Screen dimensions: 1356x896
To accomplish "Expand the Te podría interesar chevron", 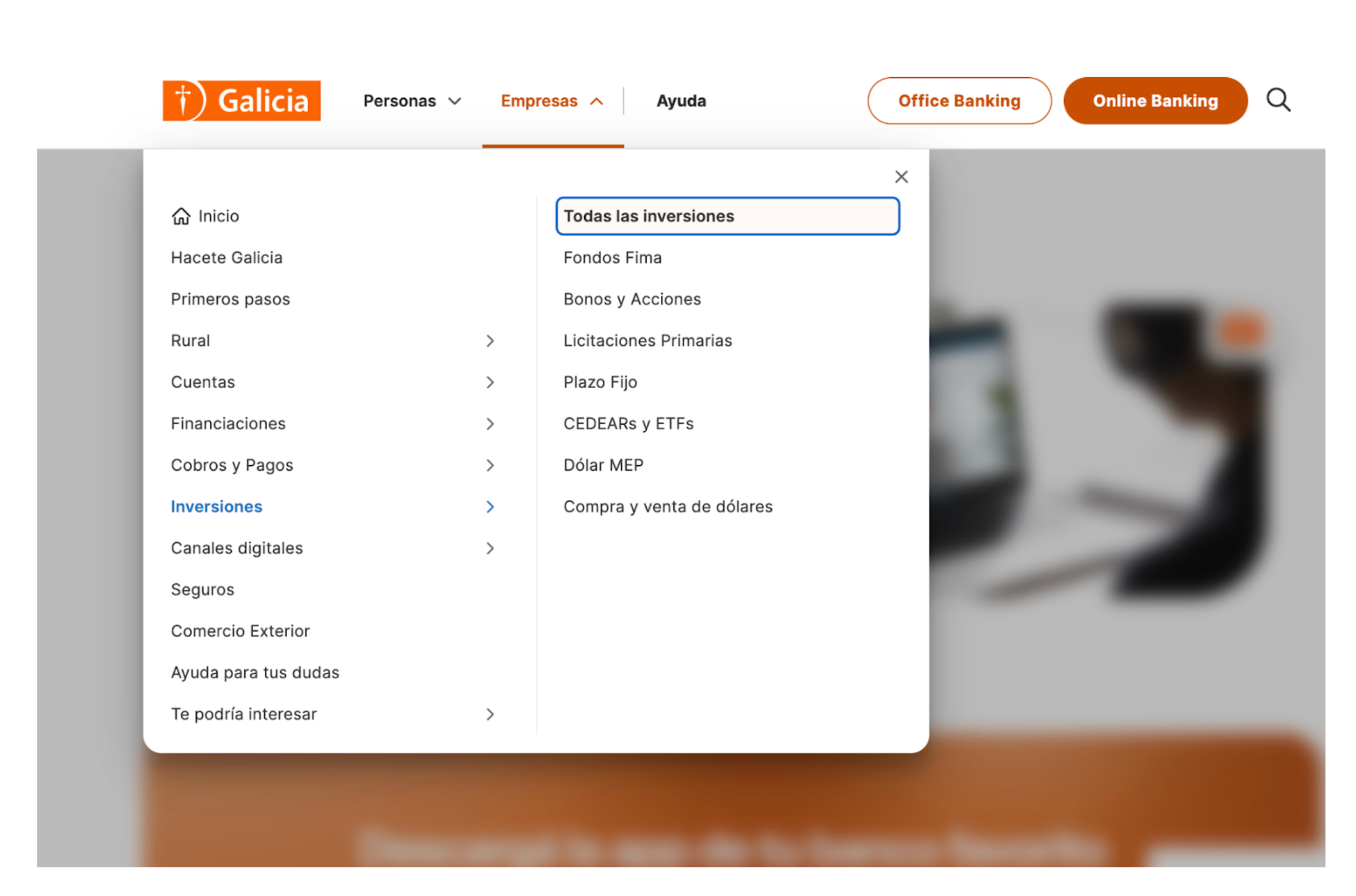I will 490,714.
